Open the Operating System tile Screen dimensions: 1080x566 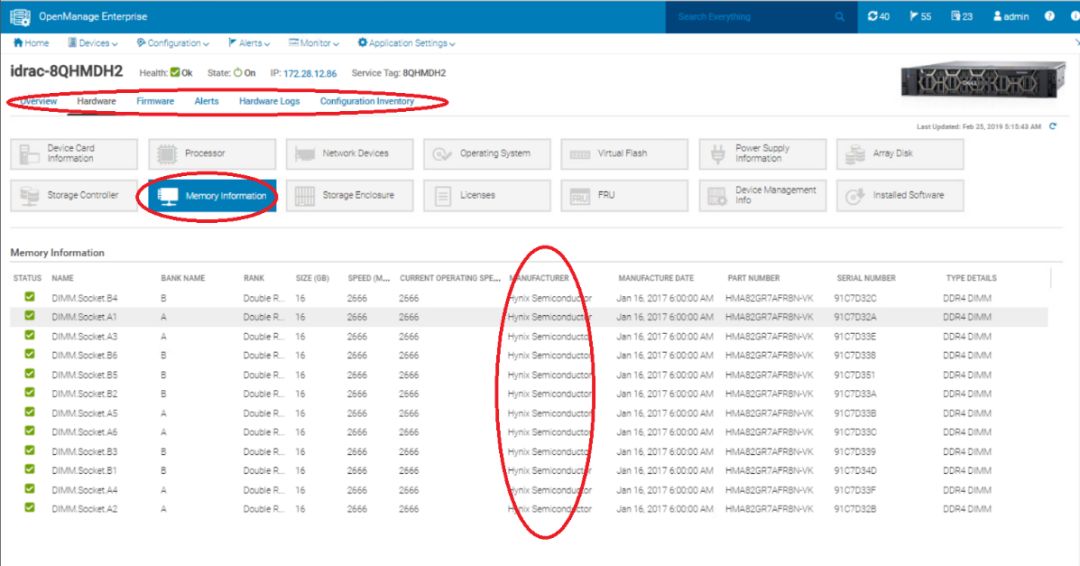[487, 154]
